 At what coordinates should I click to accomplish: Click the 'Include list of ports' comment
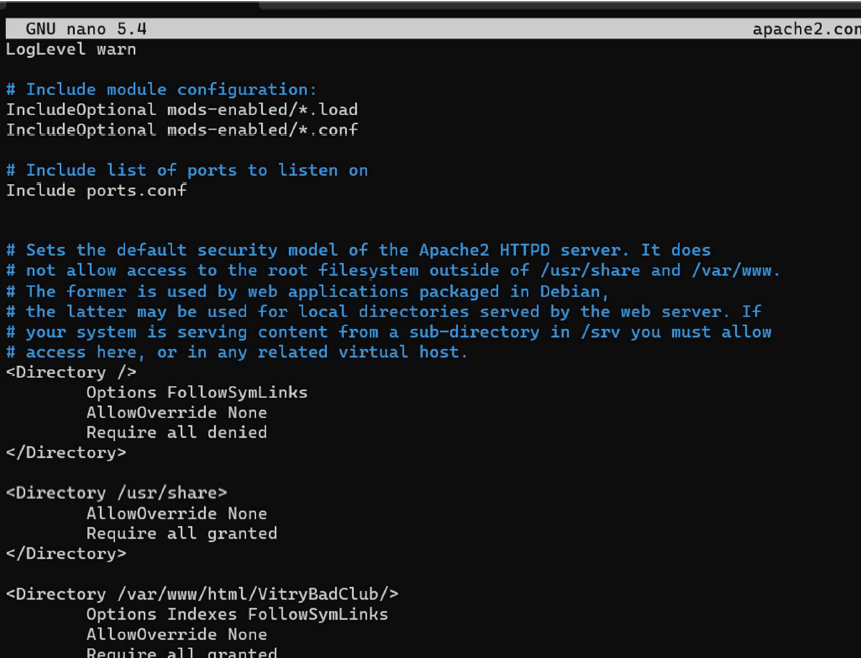pos(187,170)
